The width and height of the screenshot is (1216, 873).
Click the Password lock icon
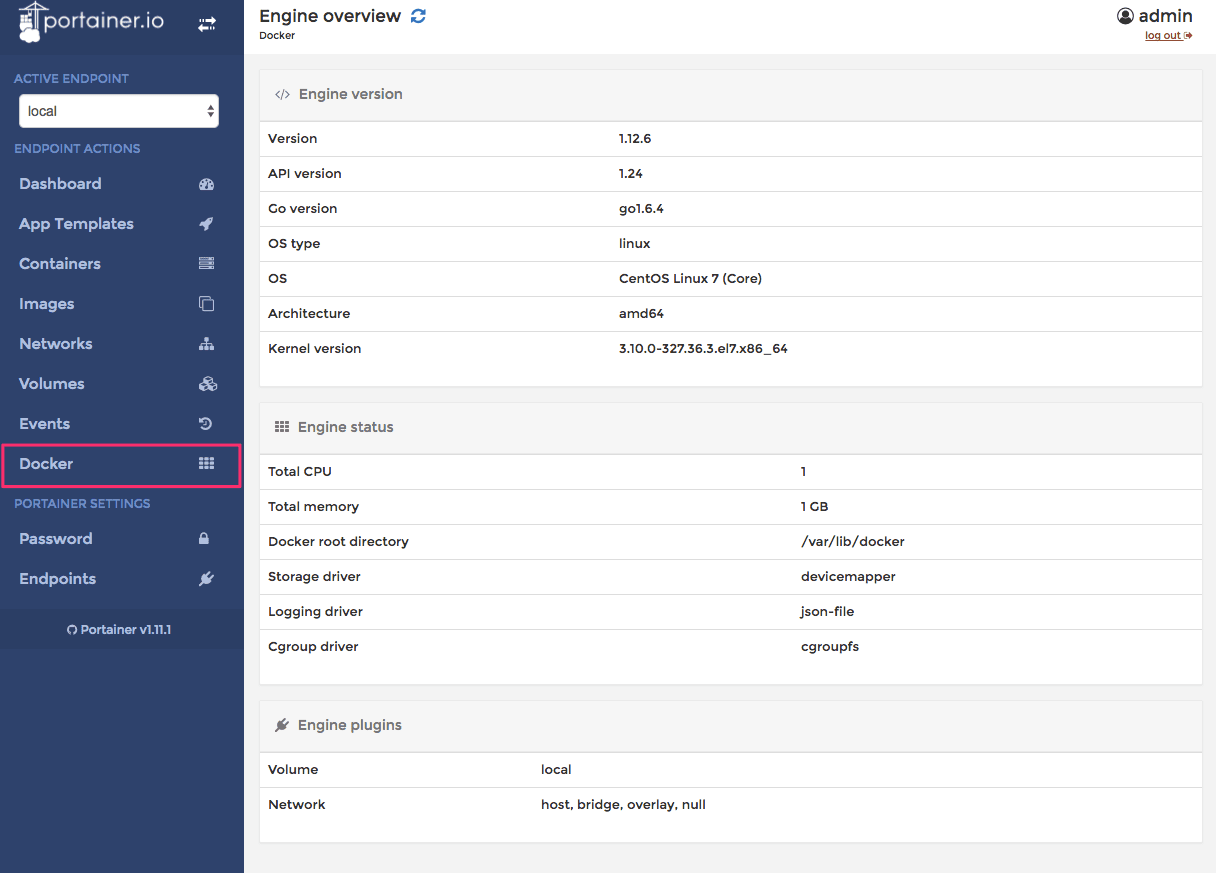click(204, 539)
